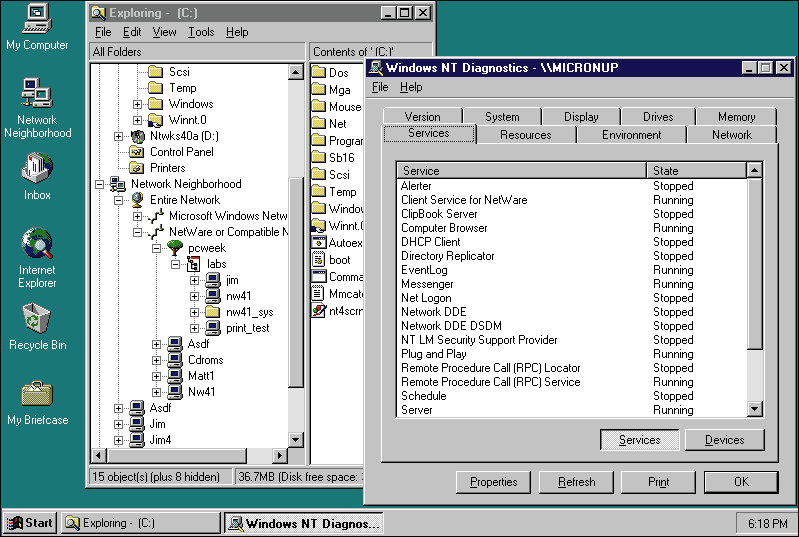The image size is (799, 537).
Task: Open the Resources tab
Action: point(525,135)
